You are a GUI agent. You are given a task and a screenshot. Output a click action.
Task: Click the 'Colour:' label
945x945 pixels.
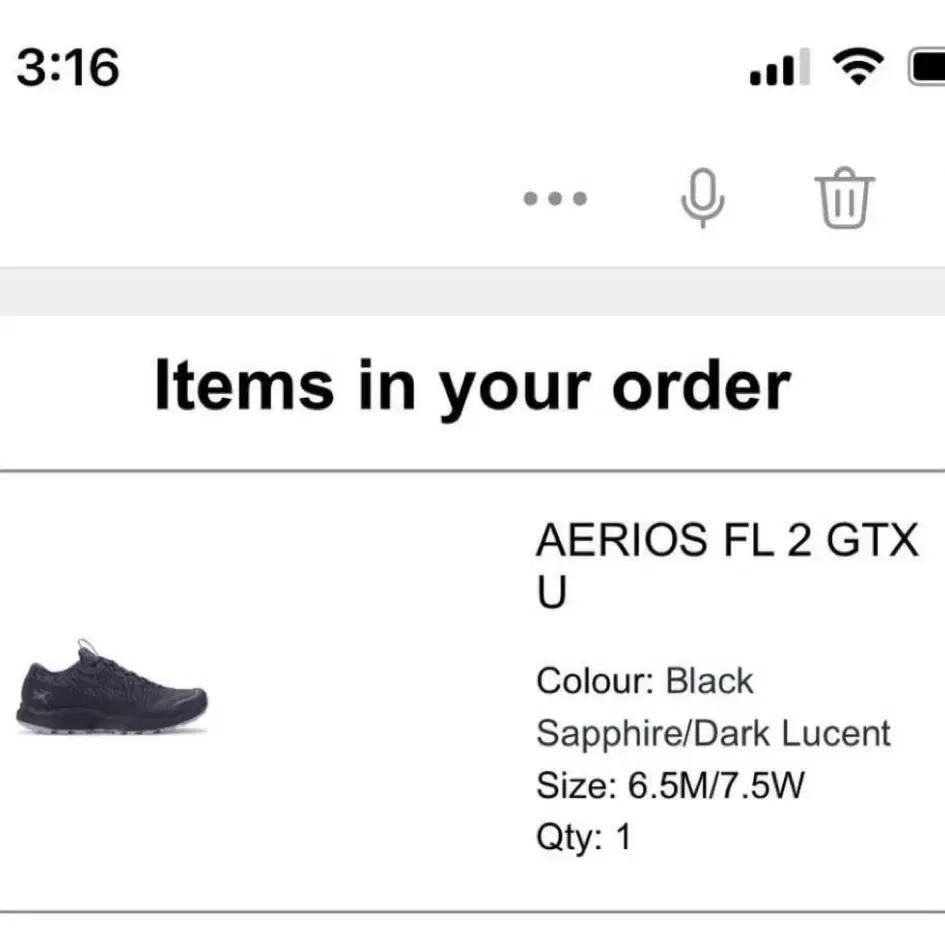pyautogui.click(x=595, y=682)
